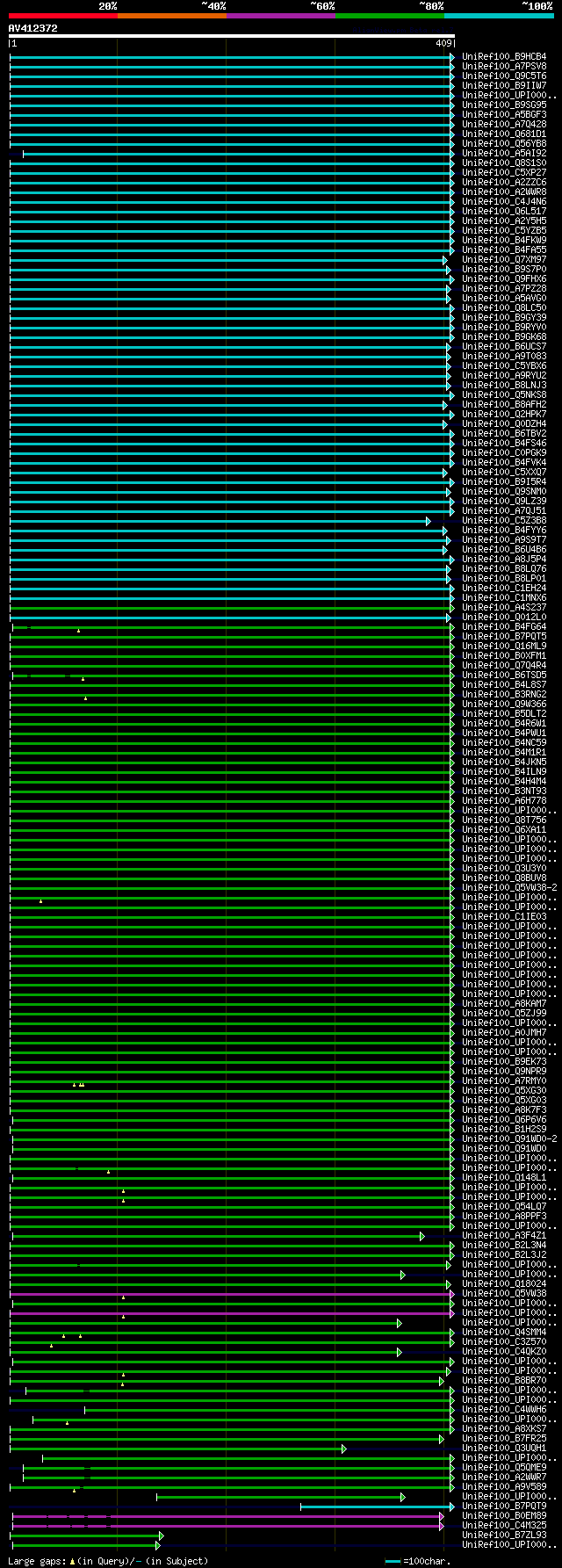Screen dimensions: 562x1568
Task: Select hit label UniRef100_C4J4N6
Action: pyautogui.click(x=504, y=202)
